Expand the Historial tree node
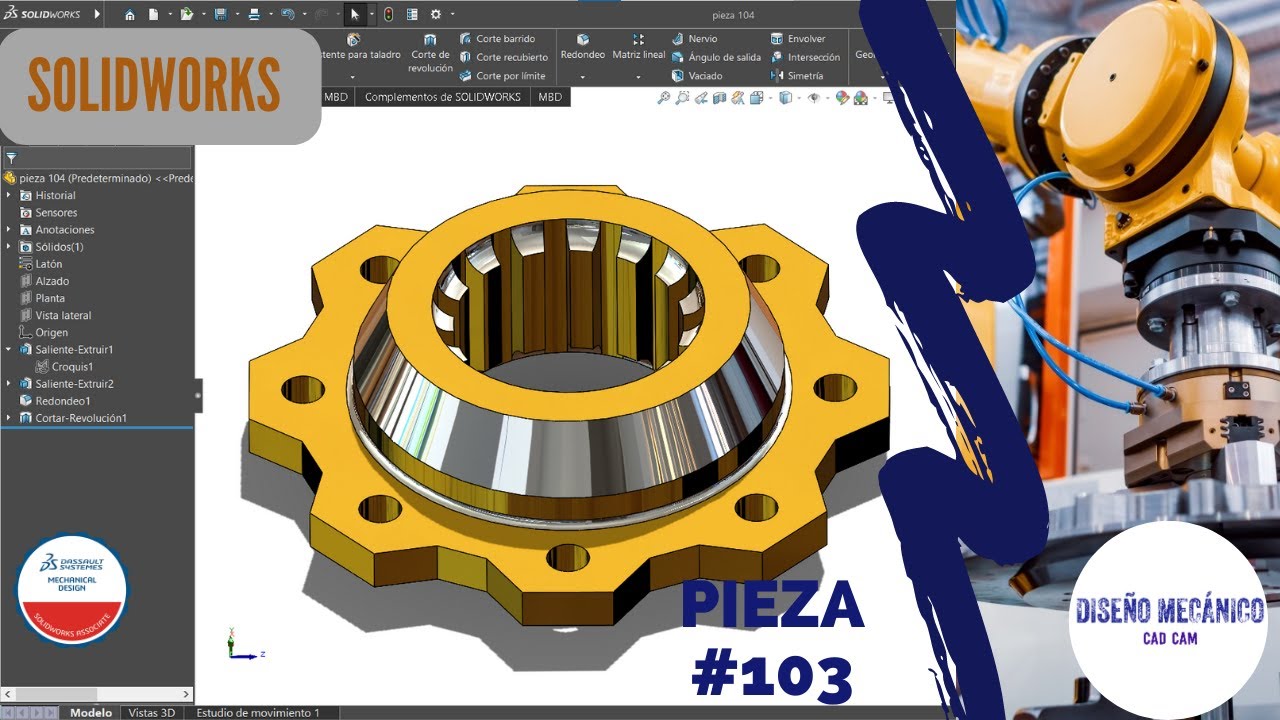 pyautogui.click(x=9, y=195)
